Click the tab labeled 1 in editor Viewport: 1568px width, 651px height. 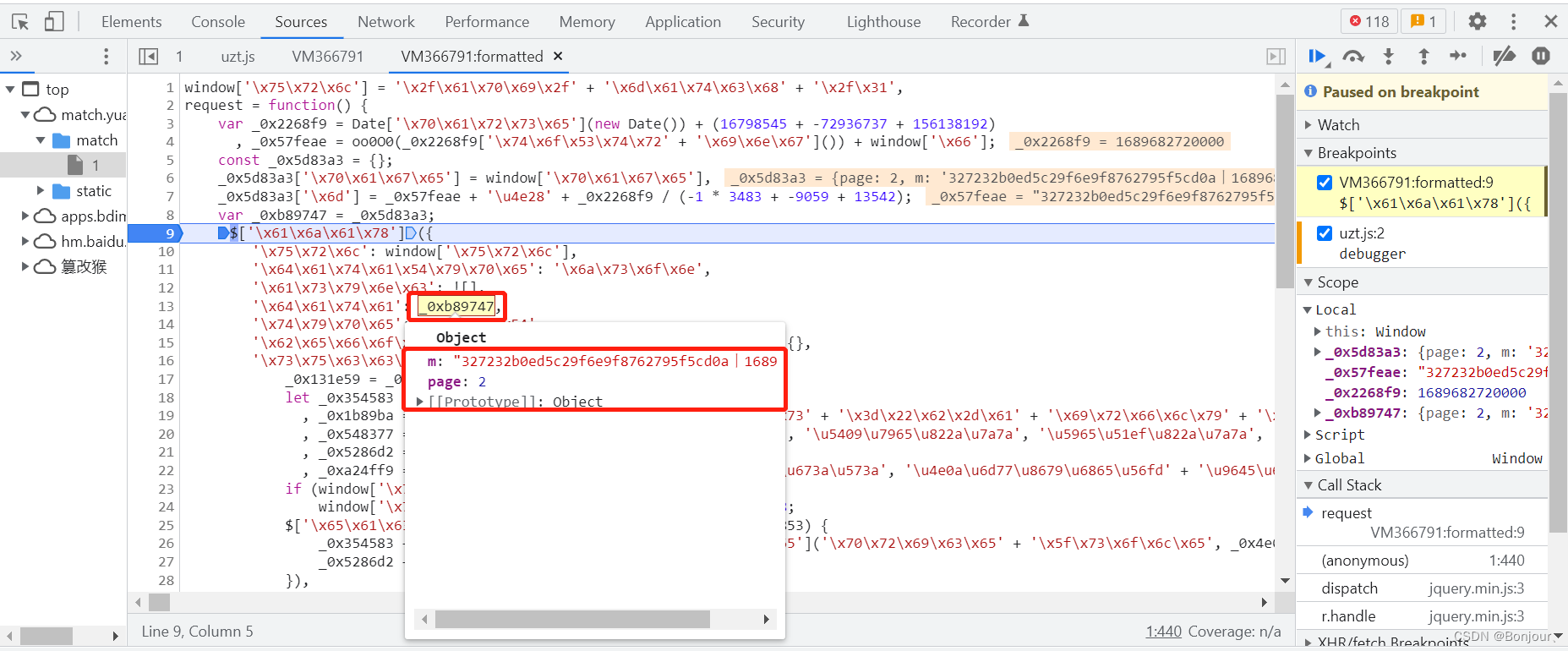tap(179, 57)
